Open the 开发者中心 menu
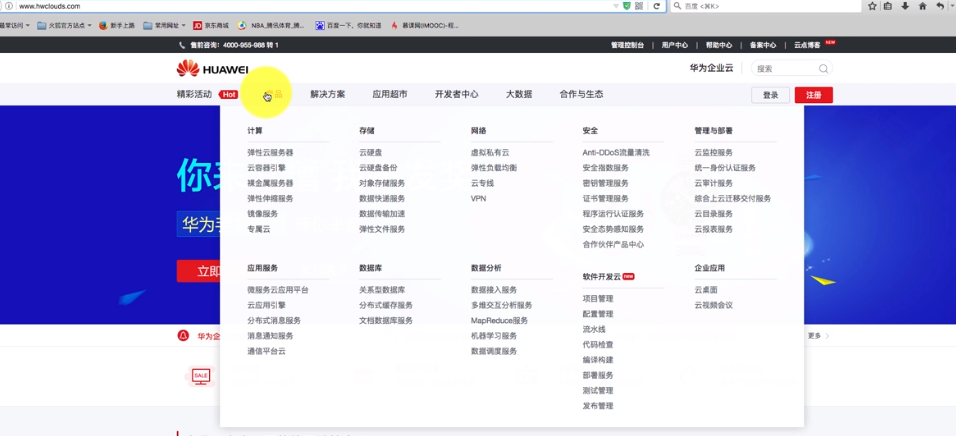 click(x=456, y=95)
